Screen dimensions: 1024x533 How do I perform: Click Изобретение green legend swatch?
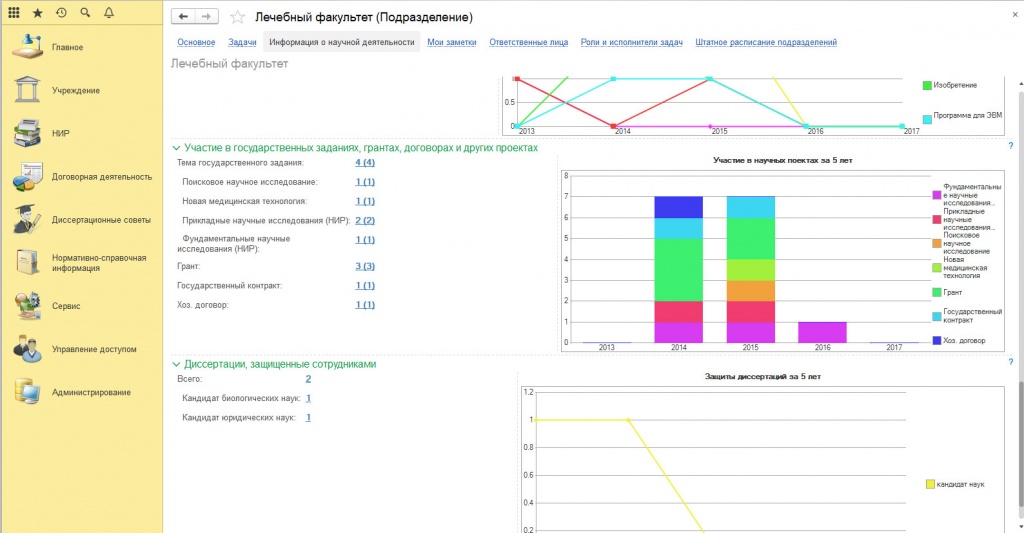pyautogui.click(x=927, y=86)
